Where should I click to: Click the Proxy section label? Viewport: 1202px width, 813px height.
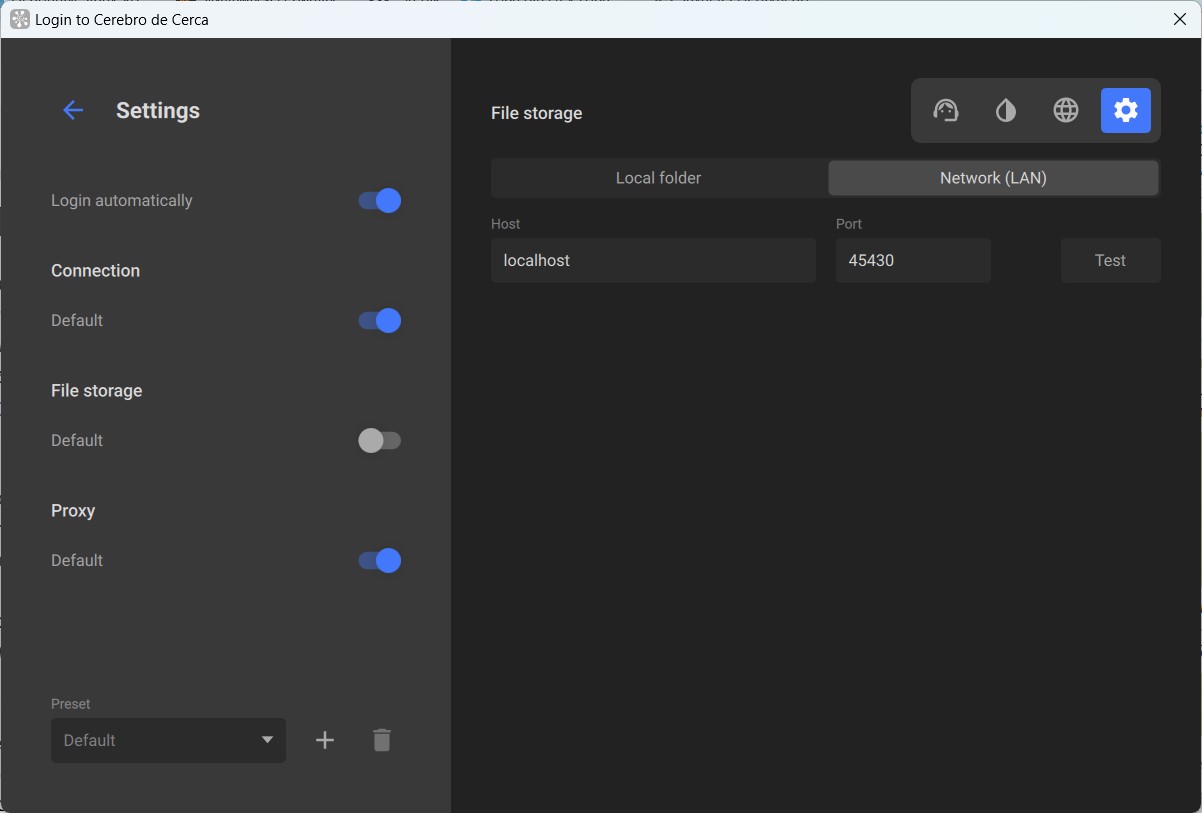[x=73, y=510]
